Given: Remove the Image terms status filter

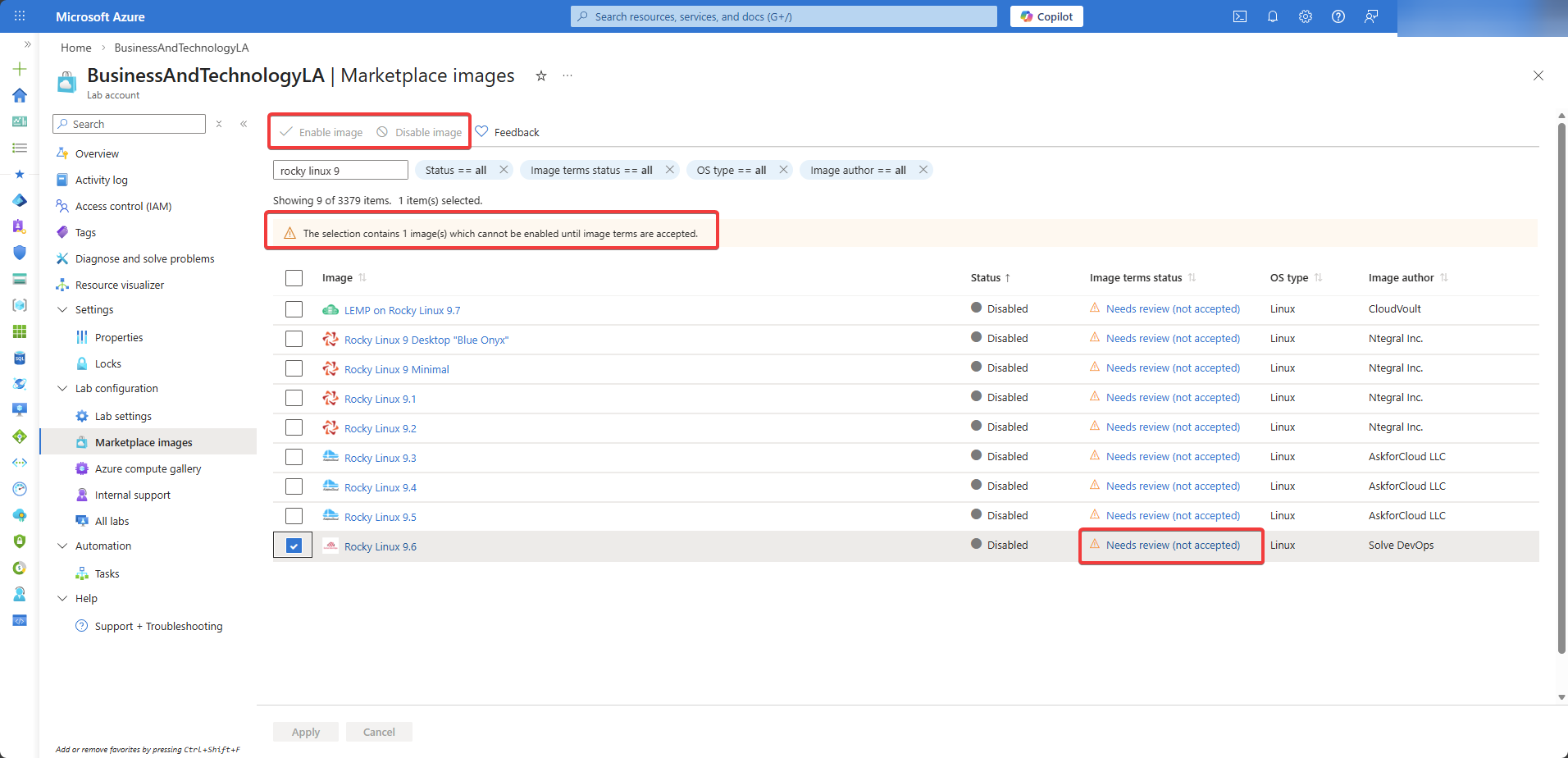Looking at the screenshot, I should 670,170.
